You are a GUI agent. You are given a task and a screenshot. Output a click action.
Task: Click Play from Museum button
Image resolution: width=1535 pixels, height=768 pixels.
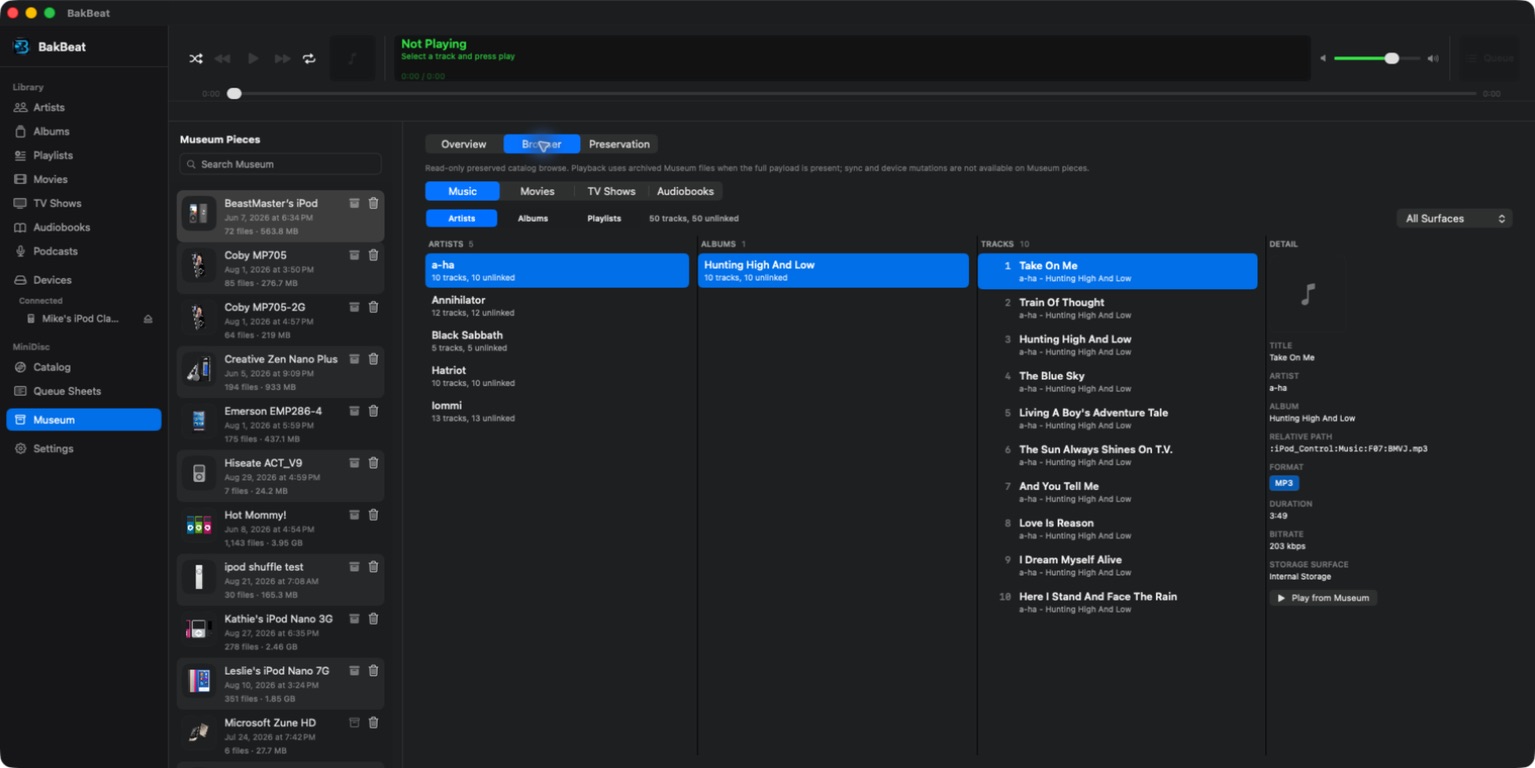tap(1323, 598)
